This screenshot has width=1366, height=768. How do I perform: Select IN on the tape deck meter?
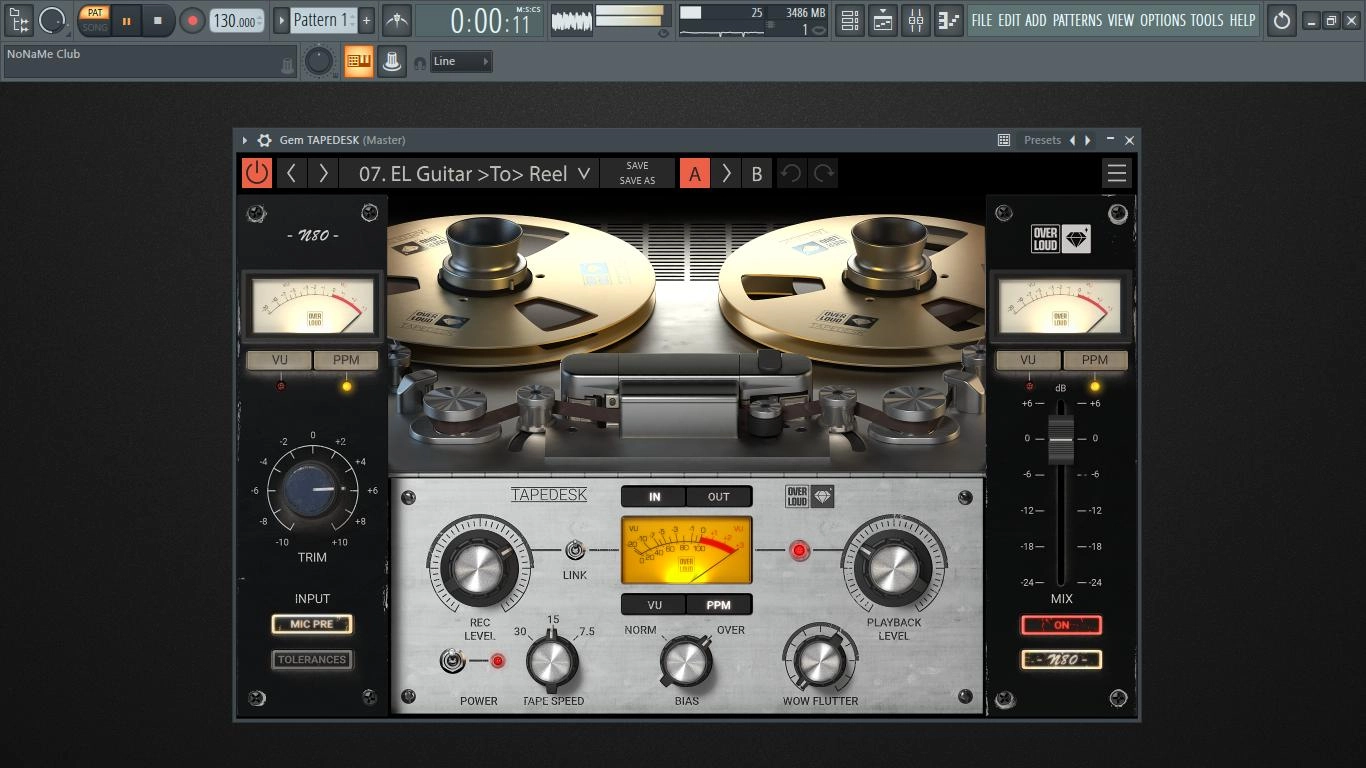(654, 496)
